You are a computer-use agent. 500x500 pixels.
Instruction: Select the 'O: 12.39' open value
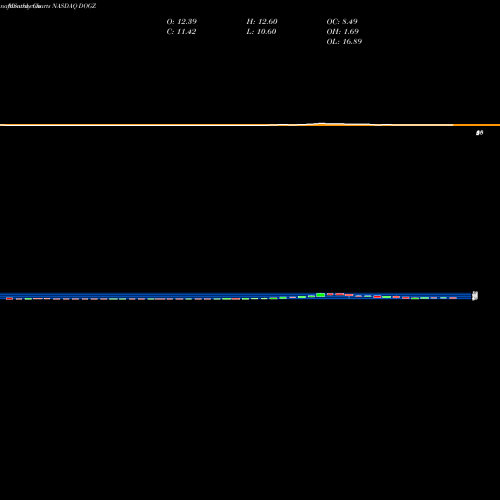(182, 22)
